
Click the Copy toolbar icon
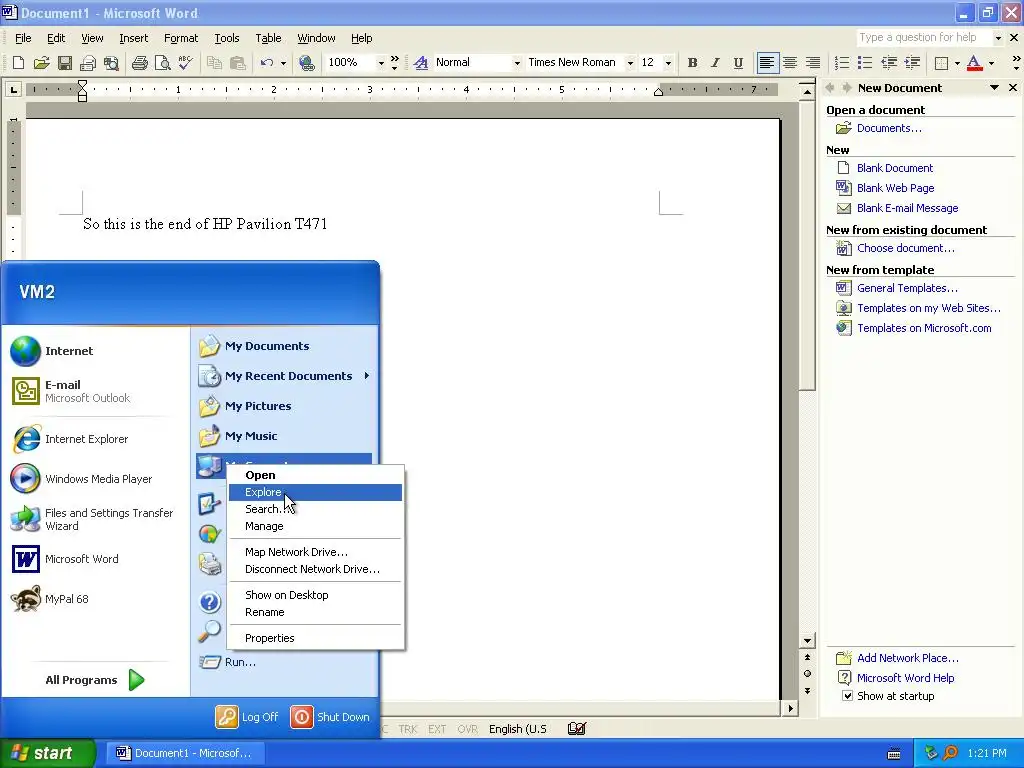point(214,63)
